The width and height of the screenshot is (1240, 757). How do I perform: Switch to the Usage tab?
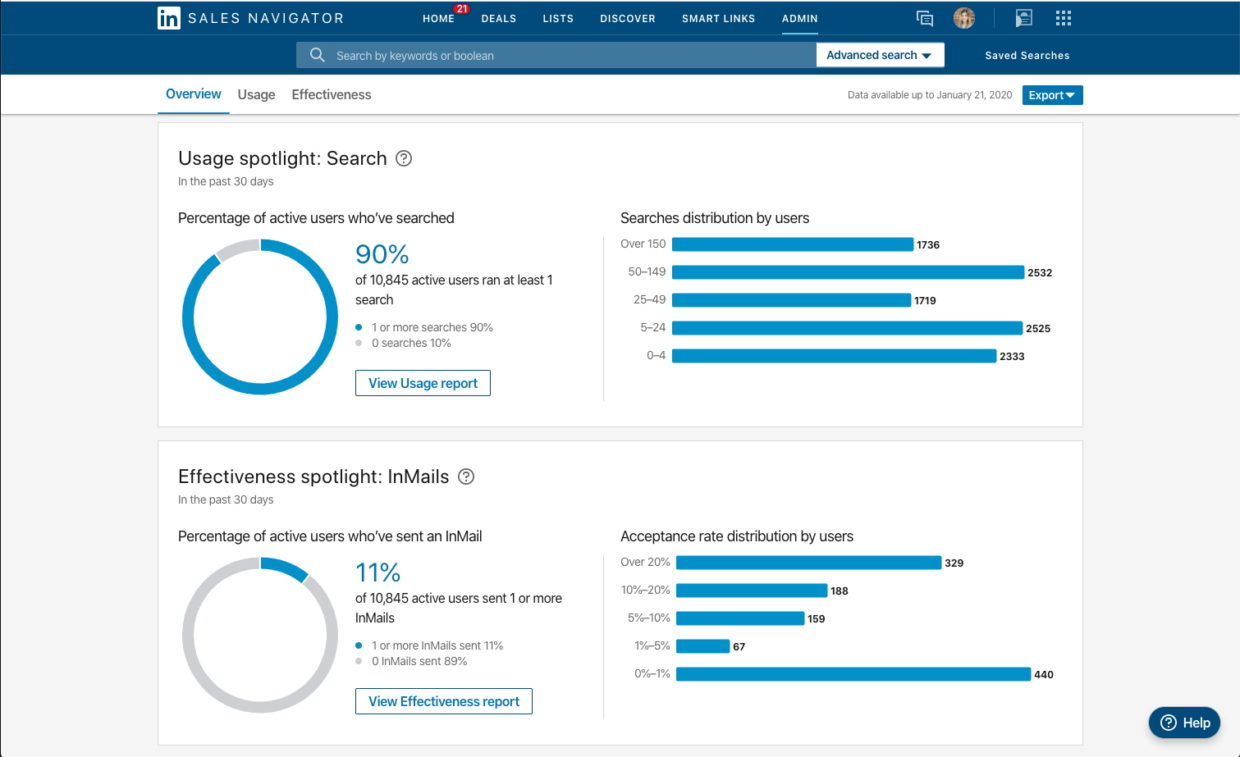click(256, 93)
